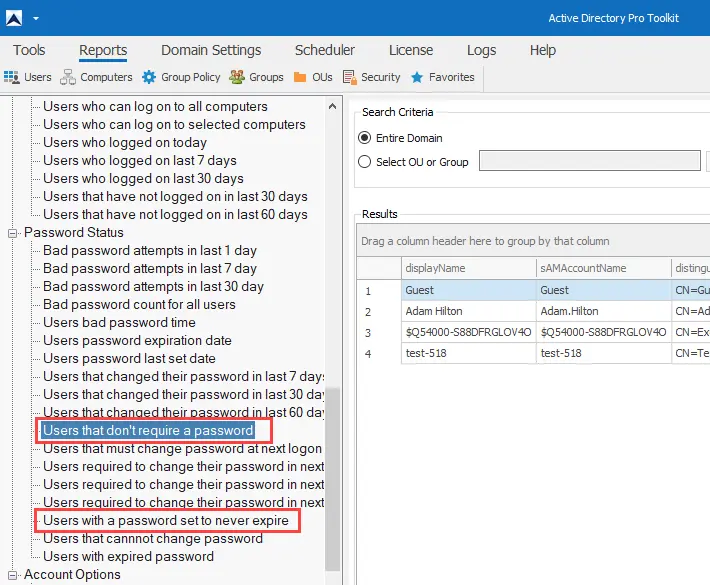This screenshot has width=710, height=585.
Task: Select Users with a password set to never expire
Action: click(x=166, y=521)
